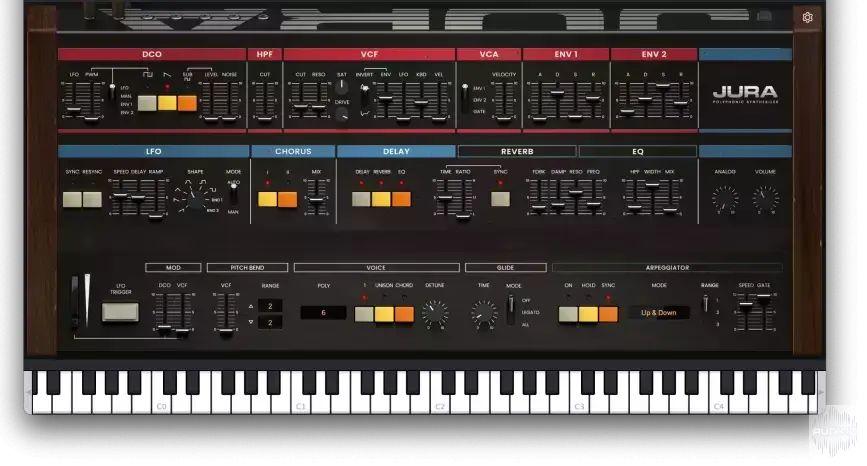
Task: Open the Up & Down arpeggiator mode dropdown
Action: pyautogui.click(x=659, y=313)
